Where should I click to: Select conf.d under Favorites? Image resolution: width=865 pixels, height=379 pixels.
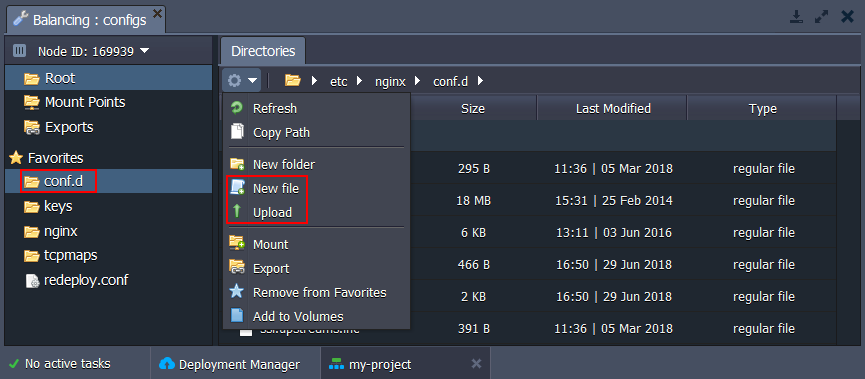tap(109, 181)
